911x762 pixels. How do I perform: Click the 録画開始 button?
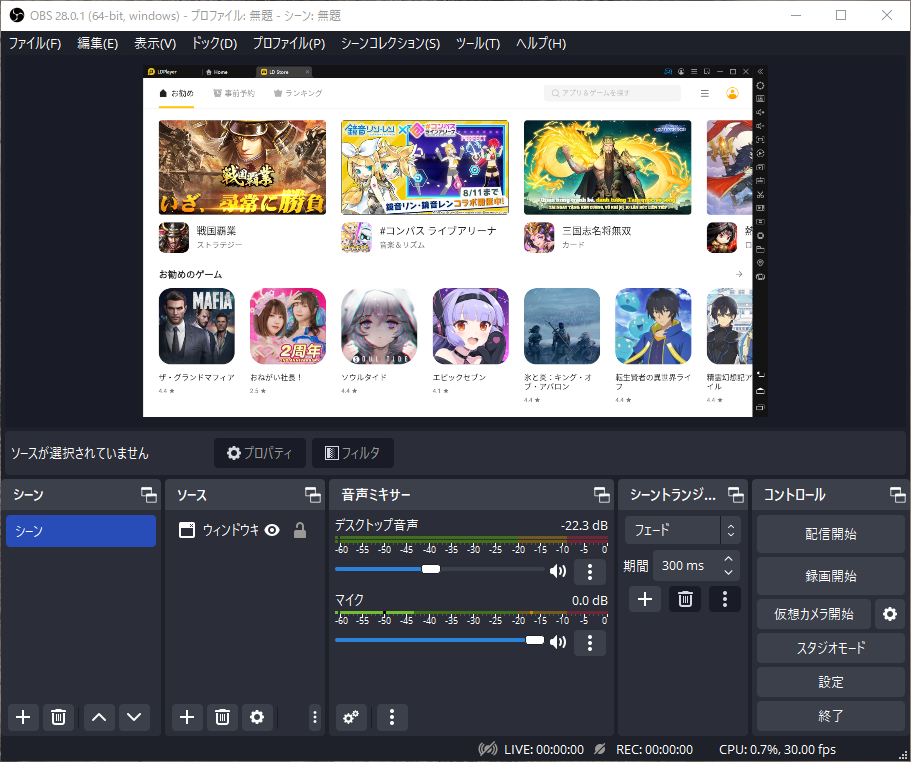830,576
